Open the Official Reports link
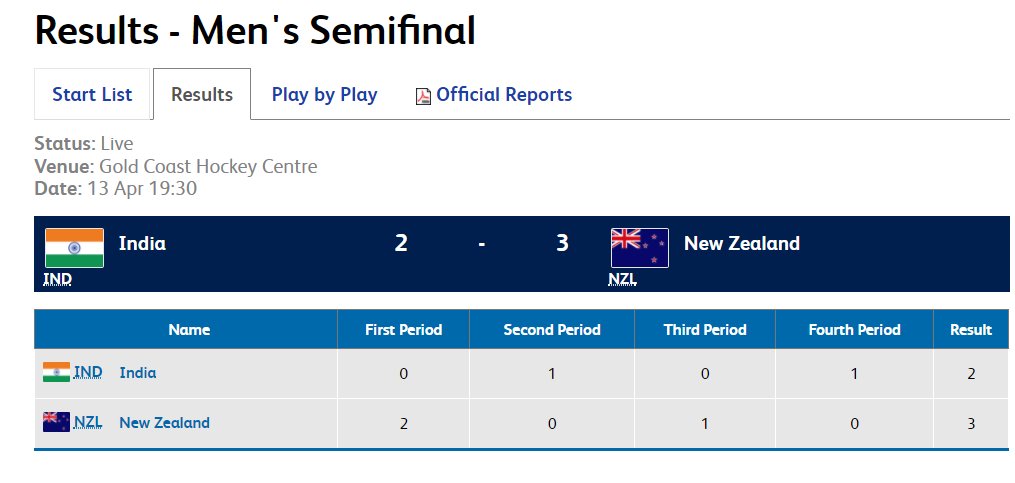This screenshot has width=1015, height=483. click(504, 95)
